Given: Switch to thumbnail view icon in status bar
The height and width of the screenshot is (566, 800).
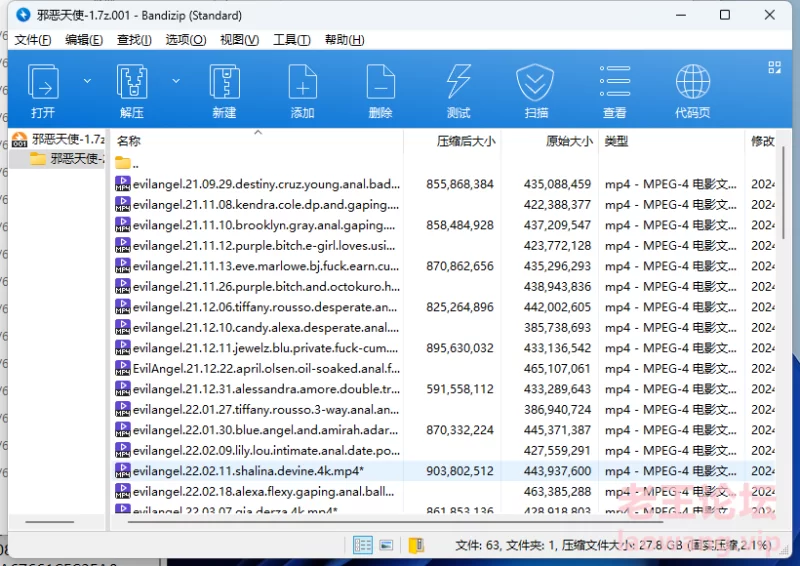Looking at the screenshot, I should click(386, 545).
